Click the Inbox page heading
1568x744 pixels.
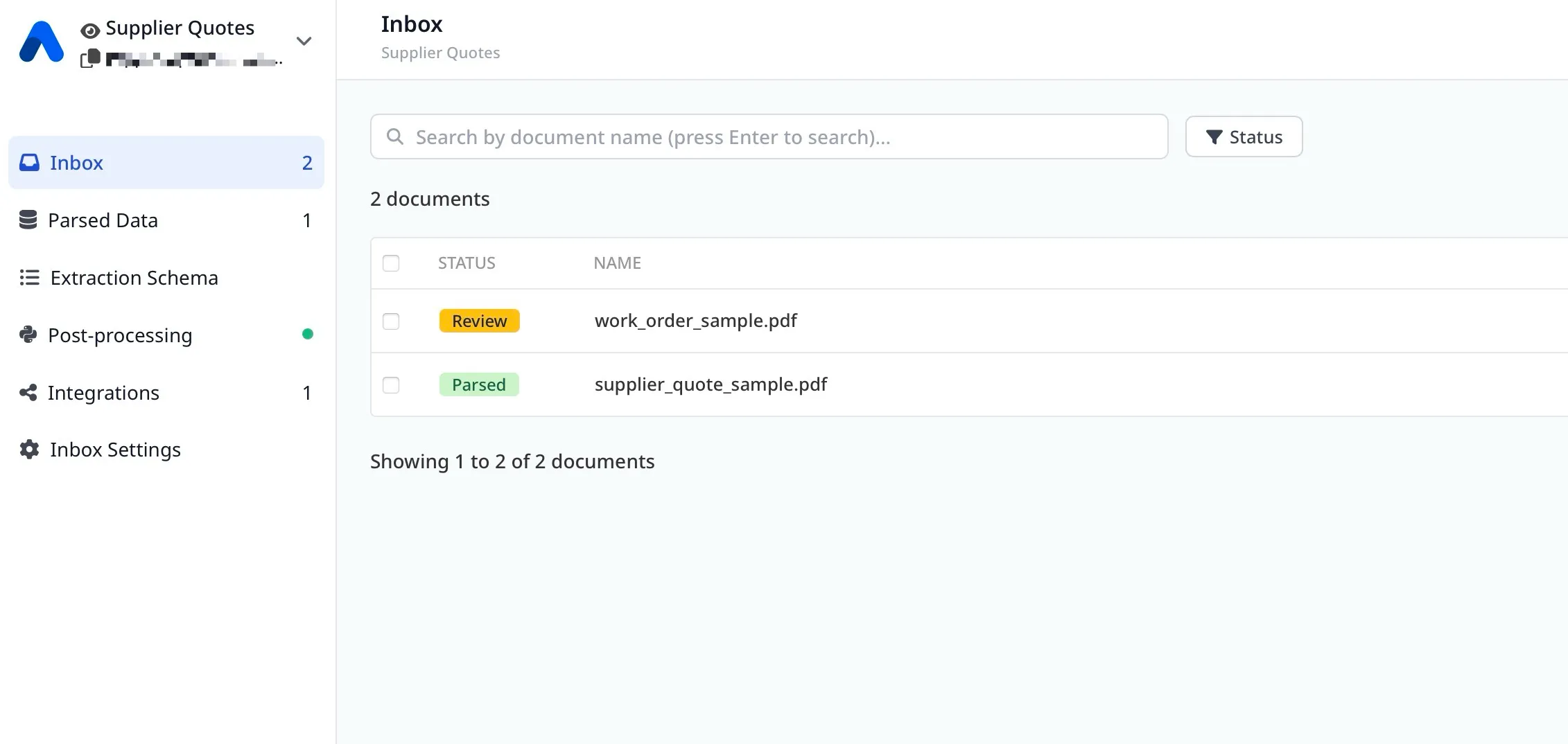point(412,24)
